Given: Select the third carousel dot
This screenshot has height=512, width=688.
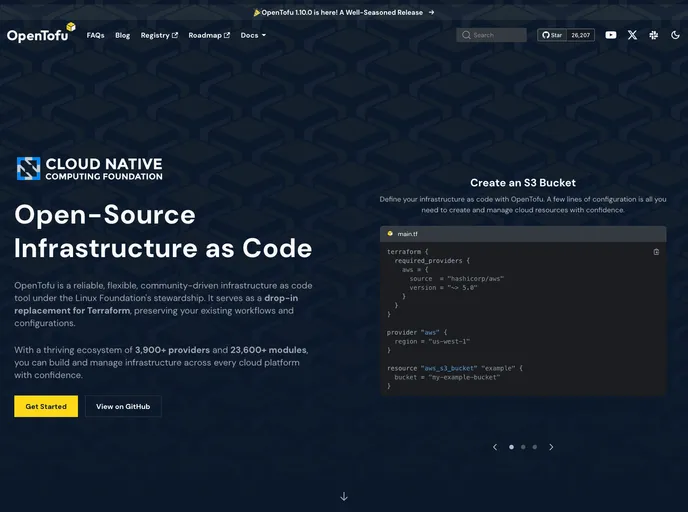Looking at the screenshot, I should (534, 447).
